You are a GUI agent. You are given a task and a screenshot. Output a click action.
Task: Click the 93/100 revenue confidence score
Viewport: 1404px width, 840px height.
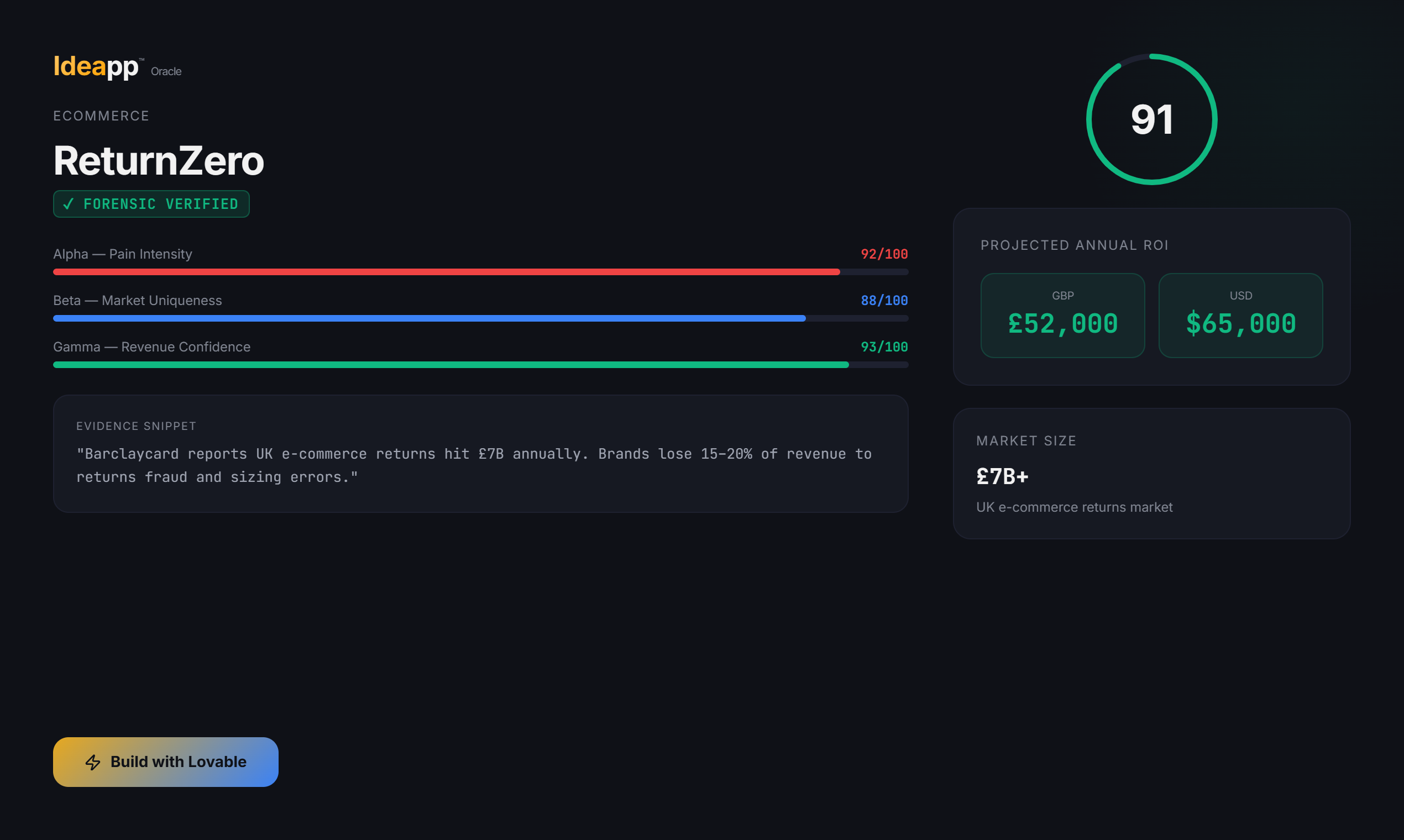click(x=884, y=347)
